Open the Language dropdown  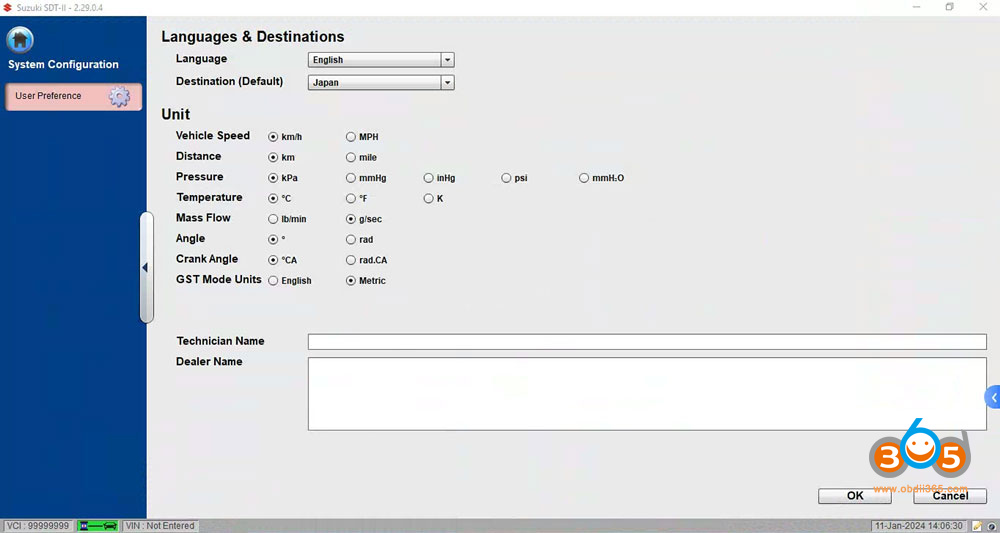(x=447, y=60)
